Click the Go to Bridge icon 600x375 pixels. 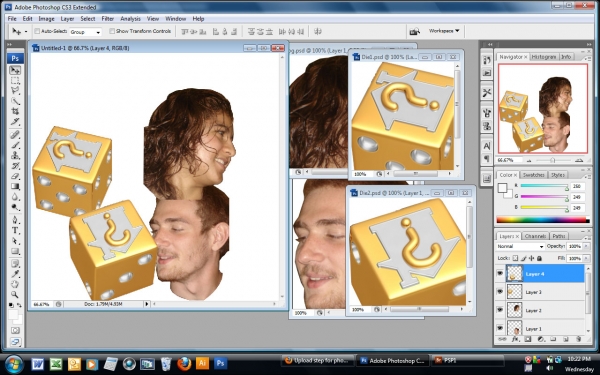pyautogui.click(x=414, y=31)
